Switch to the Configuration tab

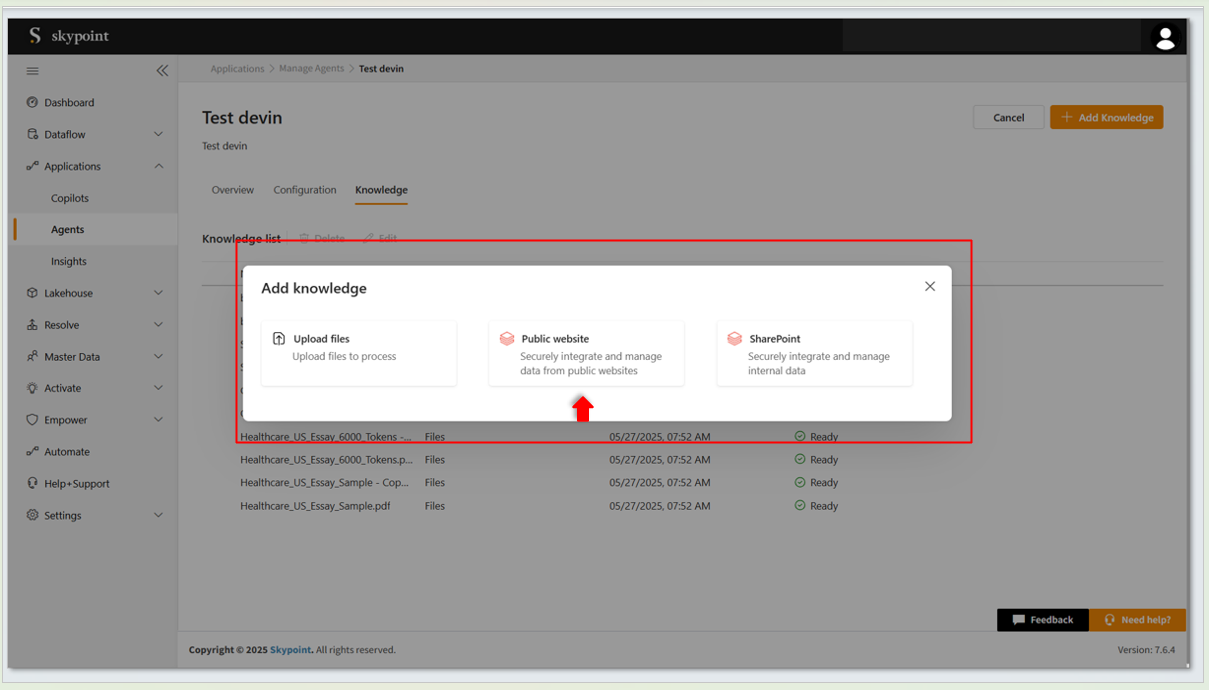[x=305, y=190]
